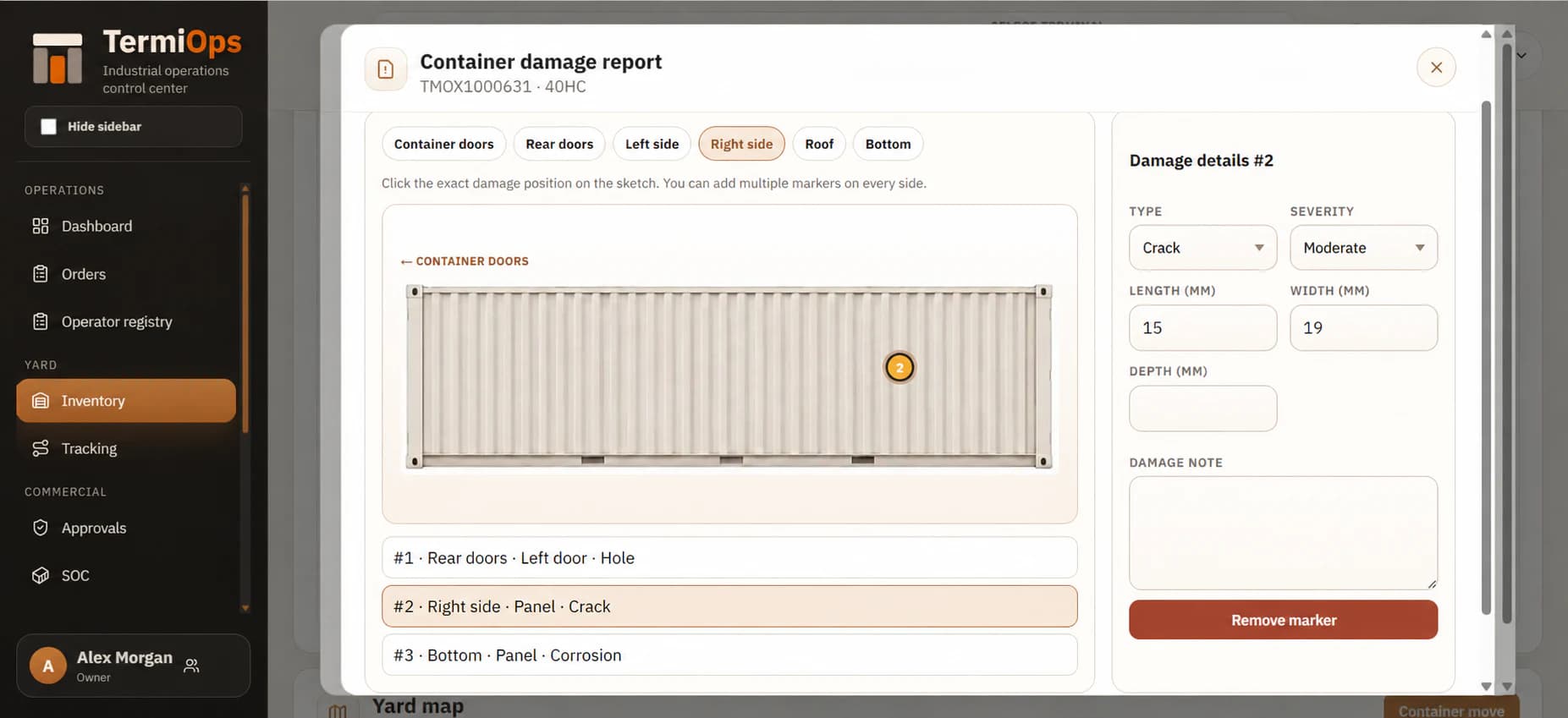The width and height of the screenshot is (1568, 718).
Task: Click the TermiOps logo icon
Action: pos(58,58)
